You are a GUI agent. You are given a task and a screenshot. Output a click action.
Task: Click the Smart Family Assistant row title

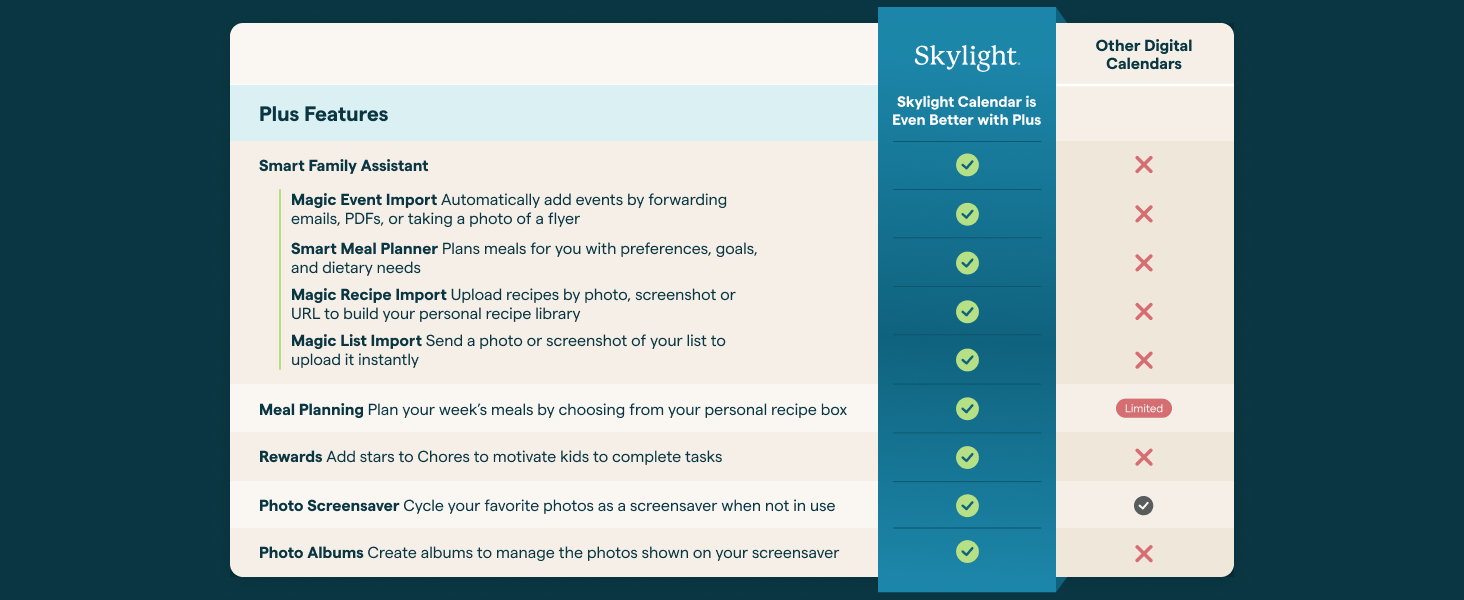(x=343, y=166)
